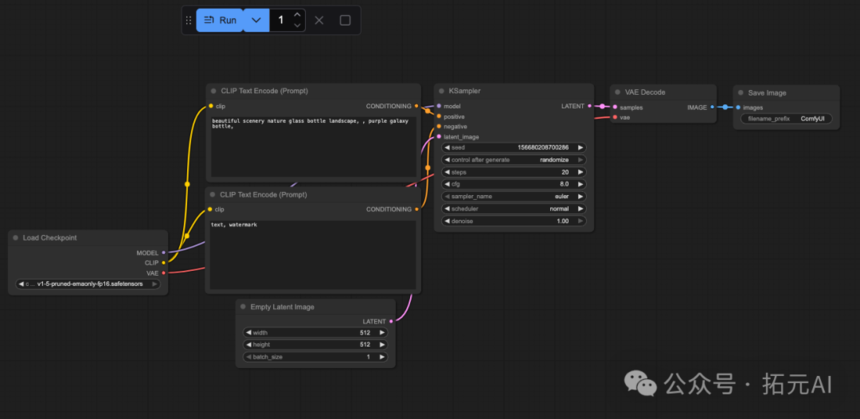860x419 pixels.
Task: Click the first CLIP node CONDITIONING output port
Action: 416,106
